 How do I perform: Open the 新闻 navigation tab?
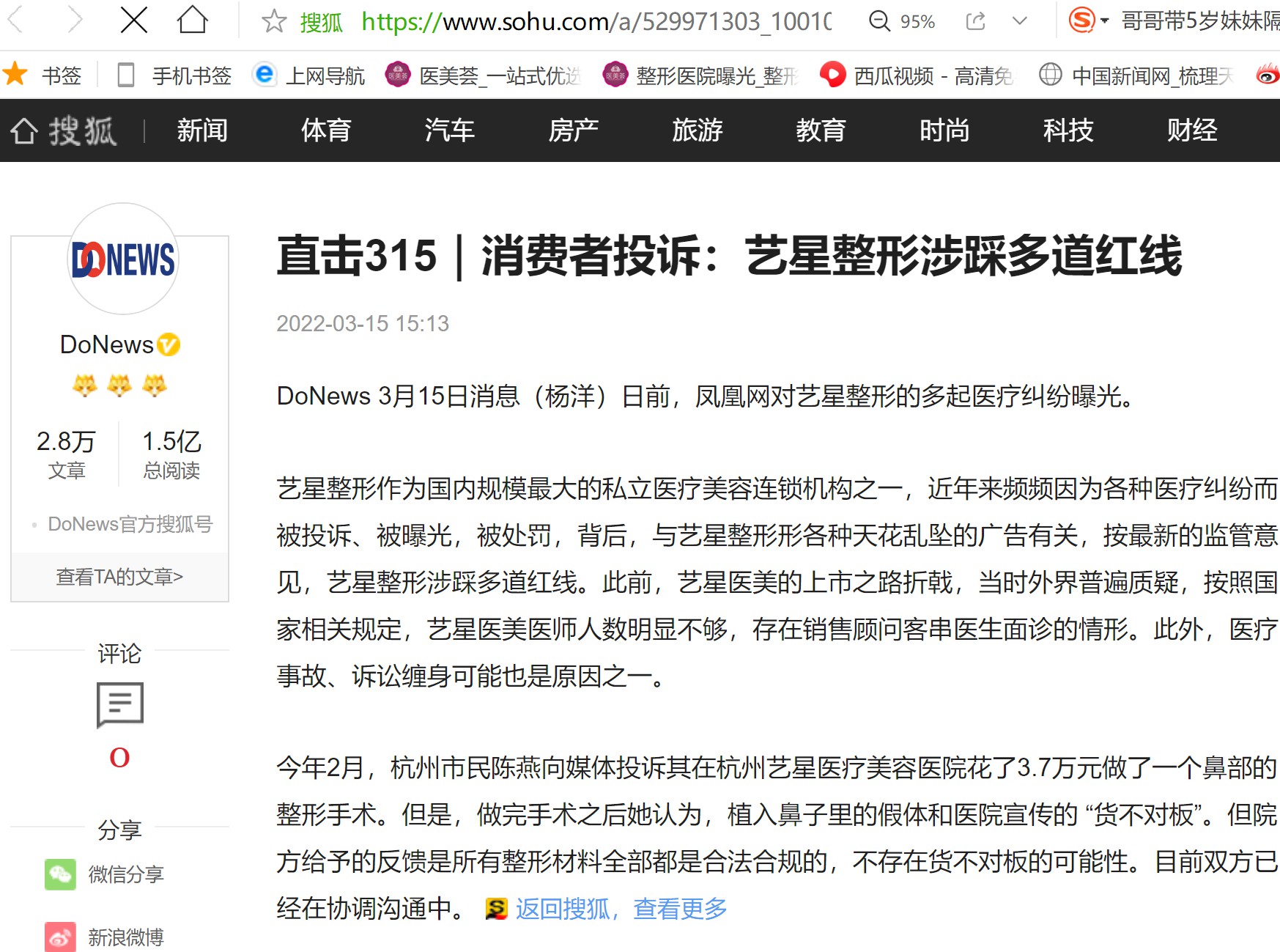pos(202,130)
